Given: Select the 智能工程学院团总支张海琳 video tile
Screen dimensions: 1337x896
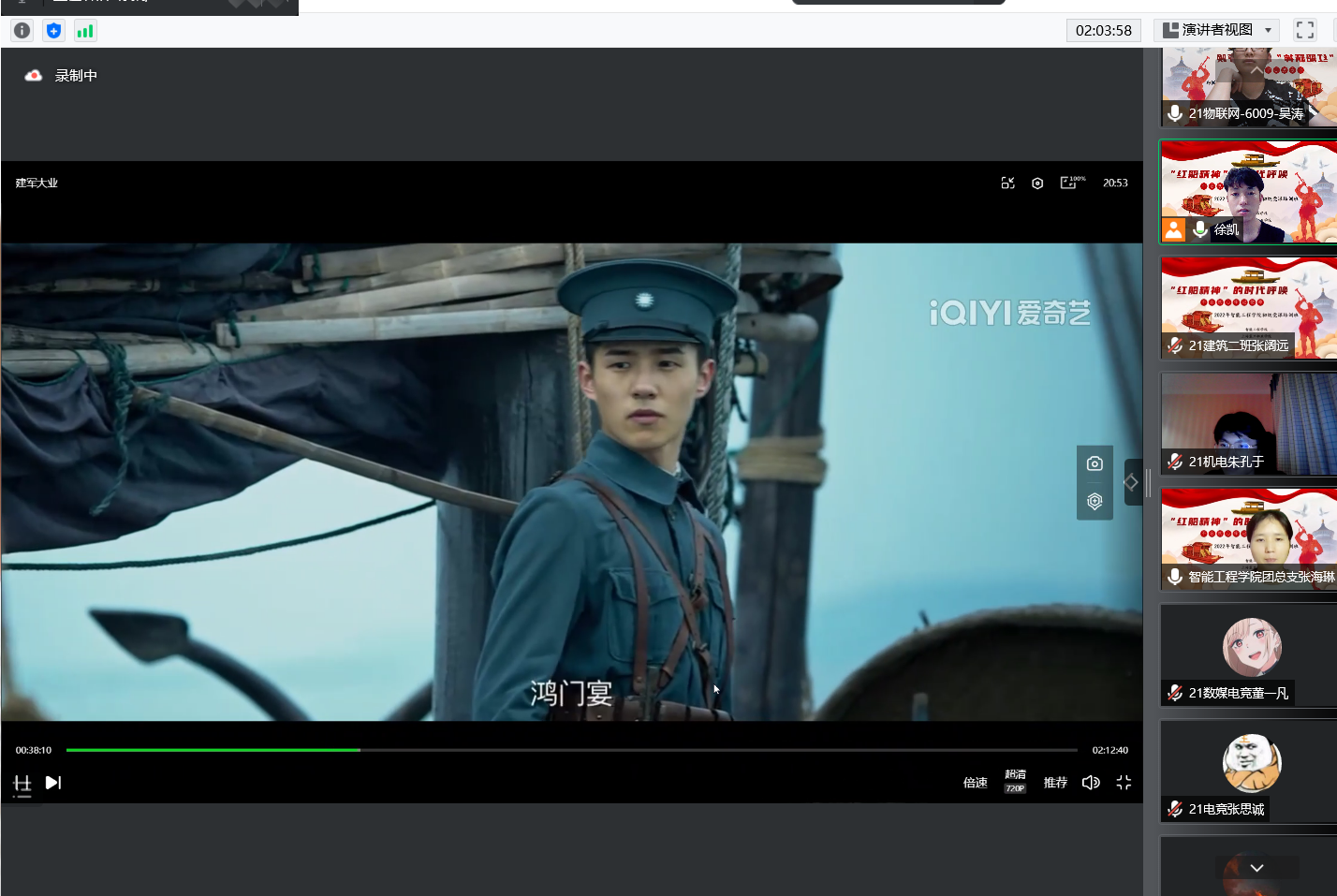Looking at the screenshot, I should [x=1249, y=539].
